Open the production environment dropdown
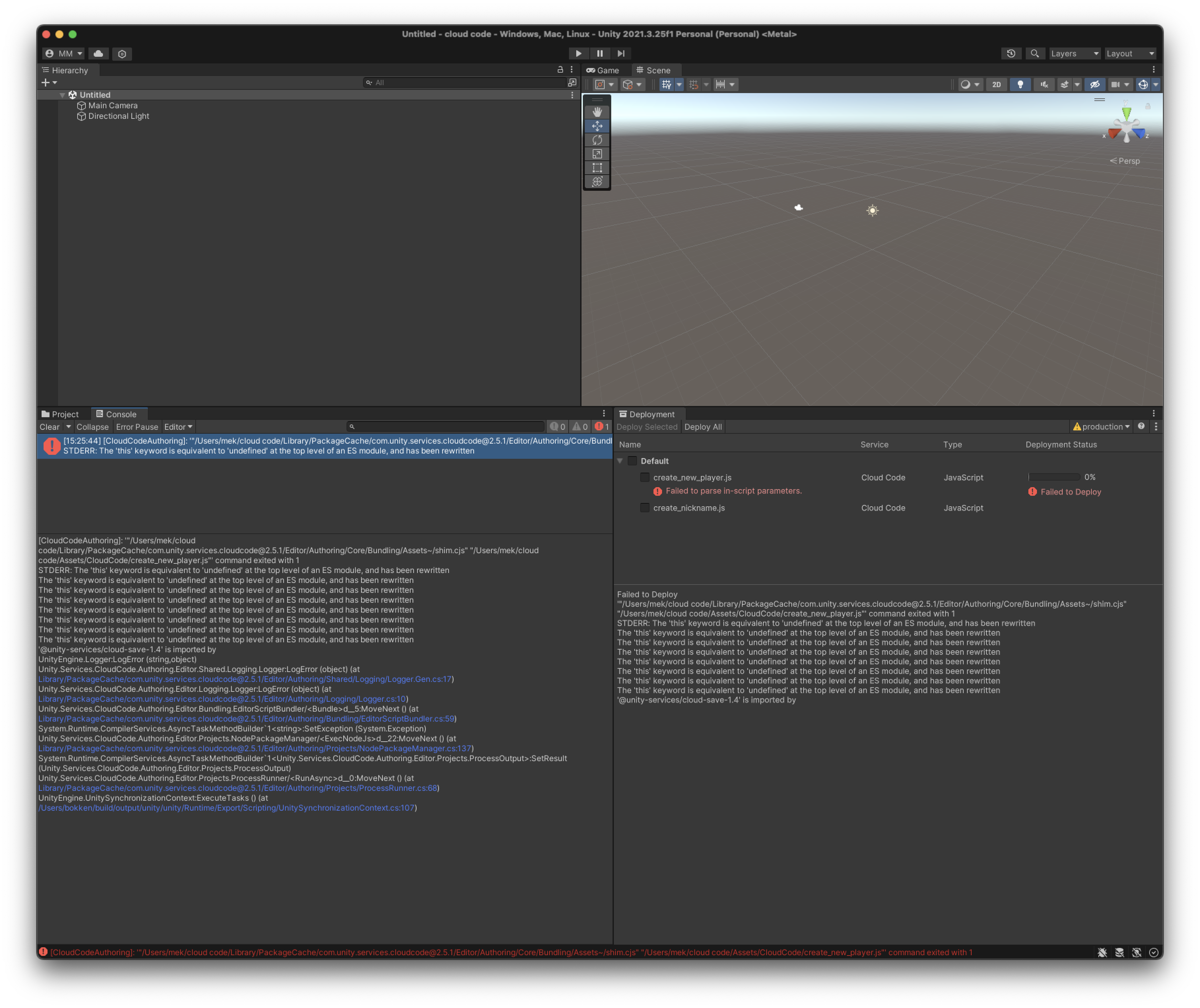Viewport: 1200px width, 1008px height. [x=1101, y=427]
